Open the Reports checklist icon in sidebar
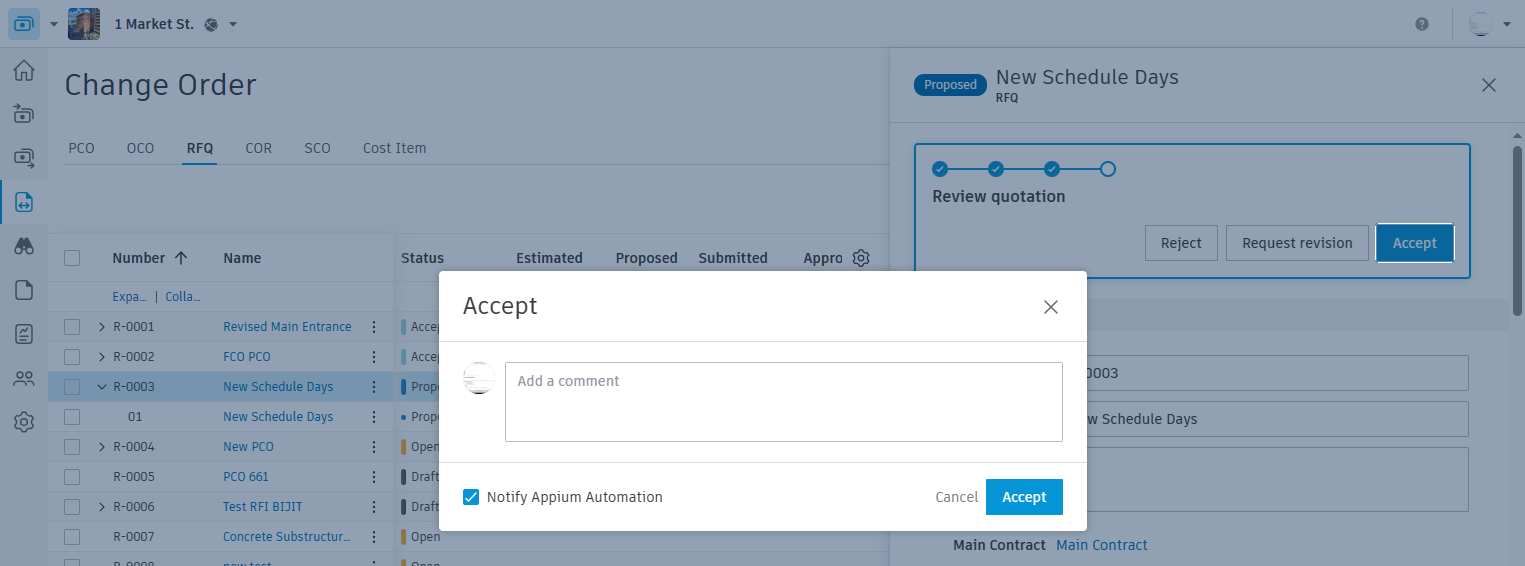The image size is (1525, 566). tap(23, 334)
